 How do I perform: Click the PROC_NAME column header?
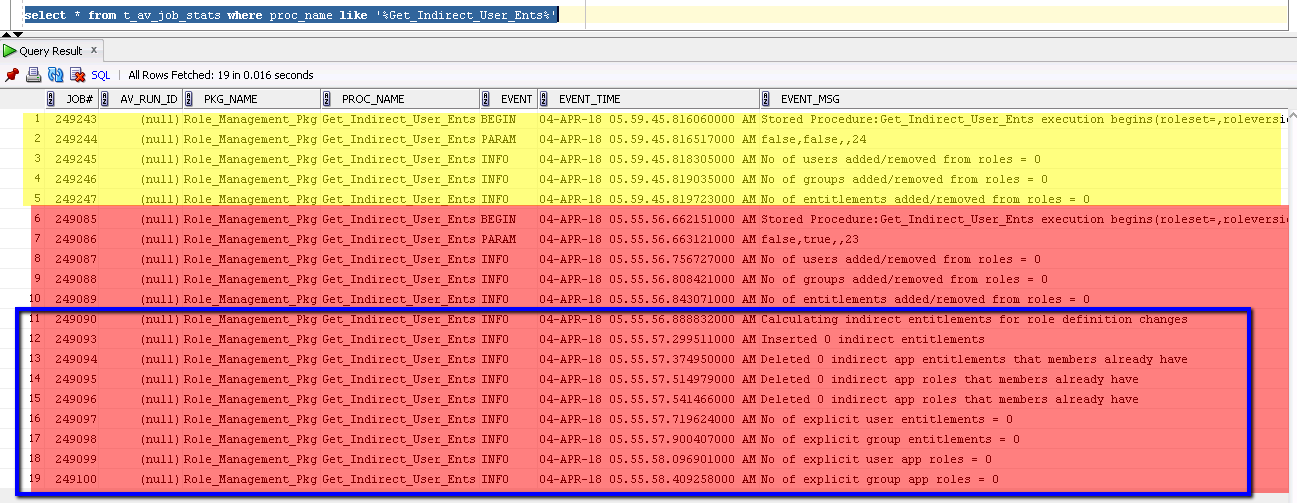[373, 99]
